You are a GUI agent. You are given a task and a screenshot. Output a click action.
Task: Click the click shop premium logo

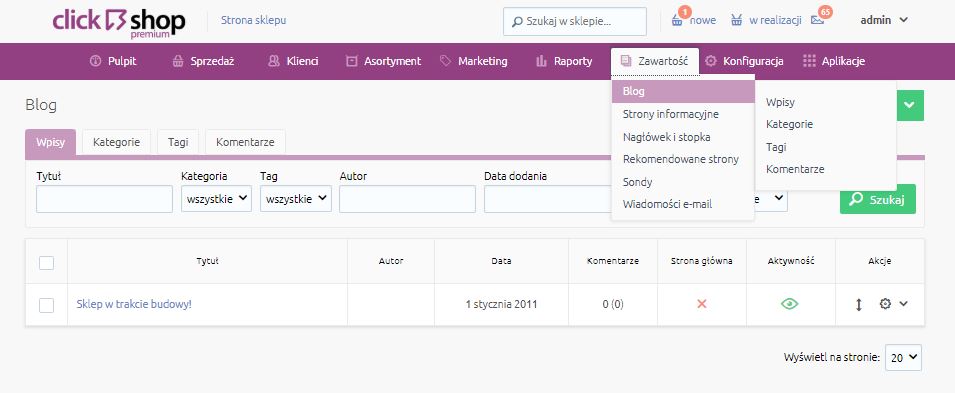point(119,22)
